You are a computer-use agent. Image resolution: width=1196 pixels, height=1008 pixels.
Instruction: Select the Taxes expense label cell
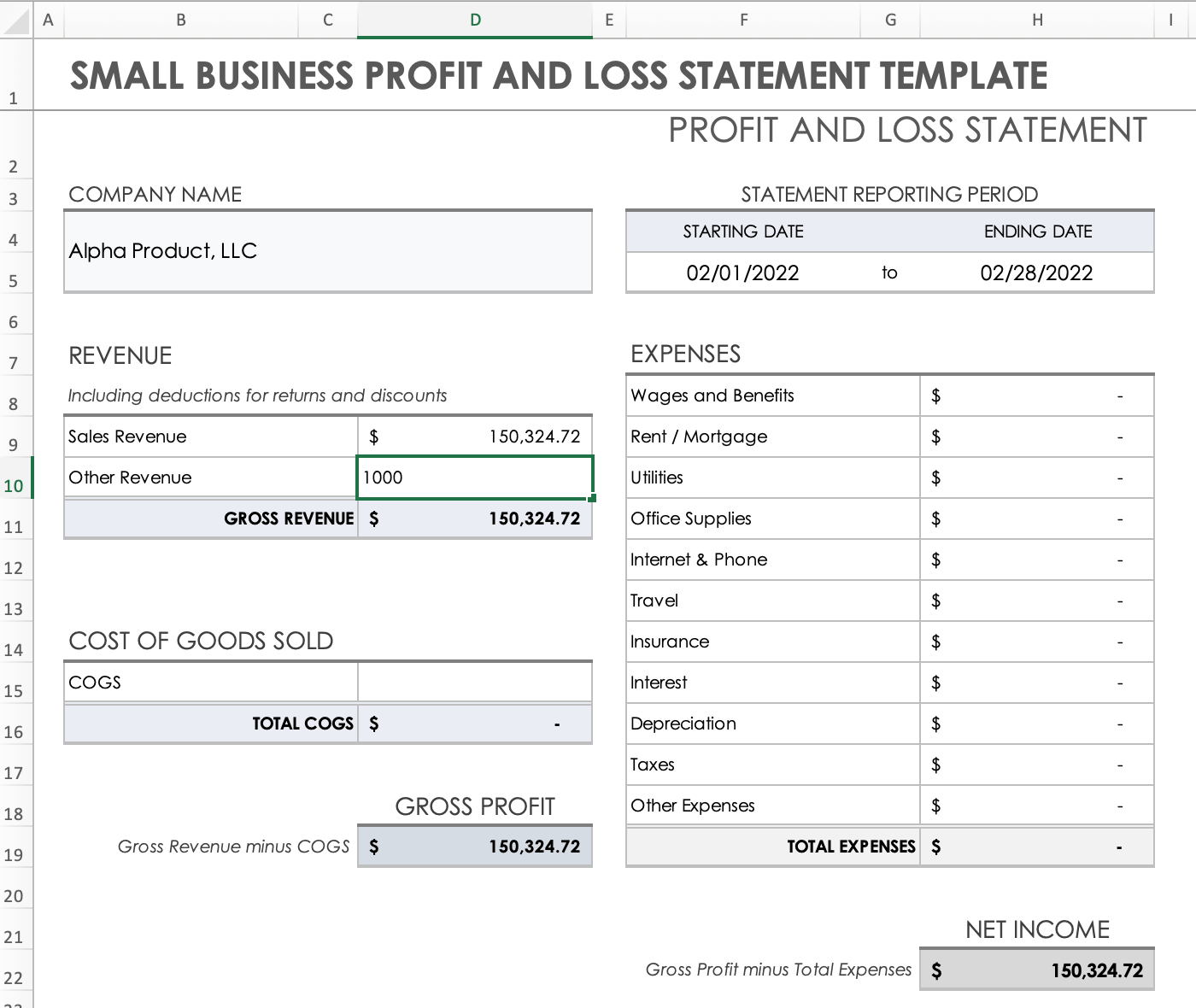tap(771, 765)
